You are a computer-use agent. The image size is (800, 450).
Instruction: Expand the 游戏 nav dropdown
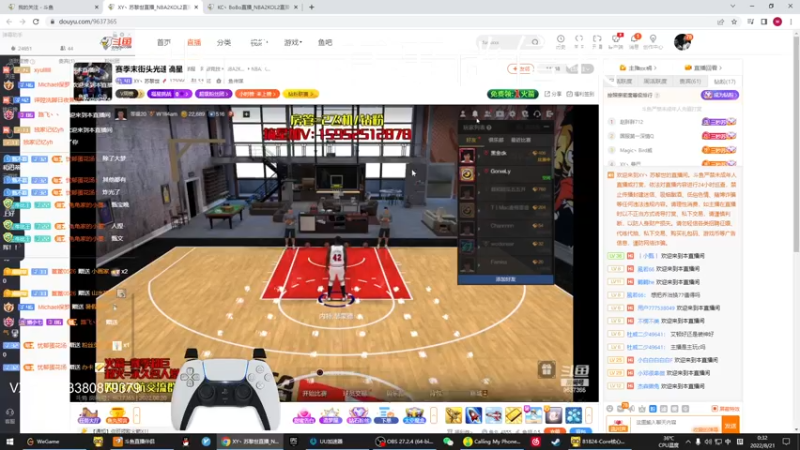pyautogui.click(x=293, y=42)
